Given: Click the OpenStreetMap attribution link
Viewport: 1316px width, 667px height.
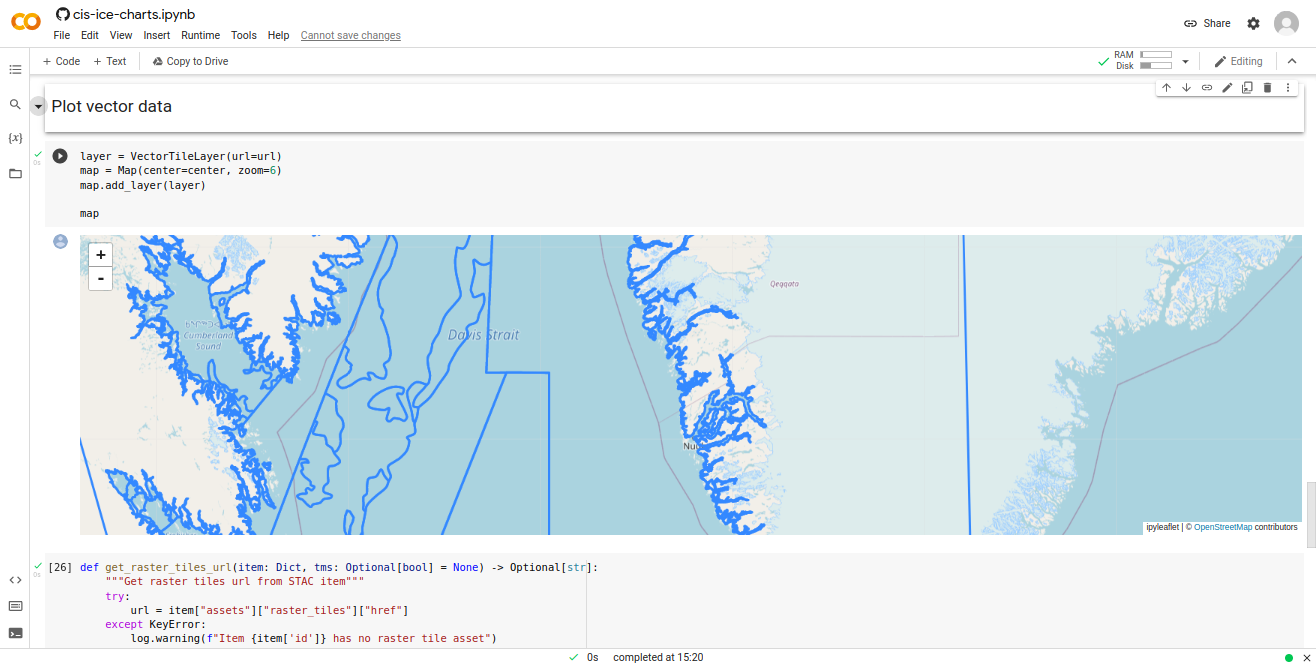Looking at the screenshot, I should tap(1222, 527).
